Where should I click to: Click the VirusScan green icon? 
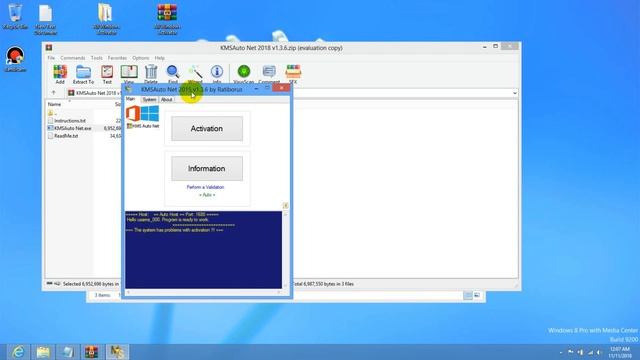244,74
